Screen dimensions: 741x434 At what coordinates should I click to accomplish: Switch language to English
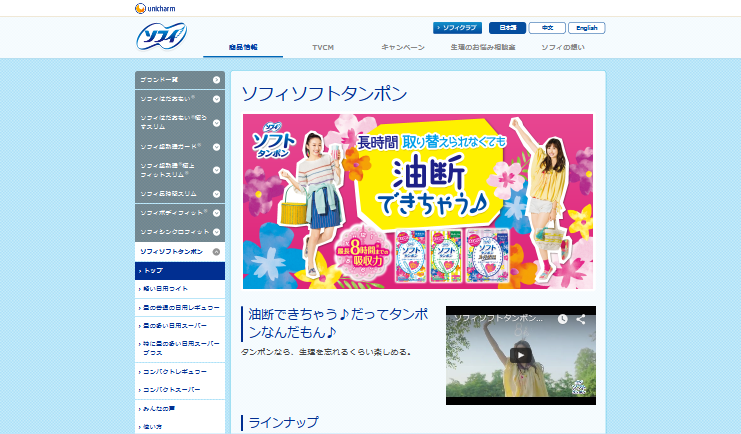[586, 28]
